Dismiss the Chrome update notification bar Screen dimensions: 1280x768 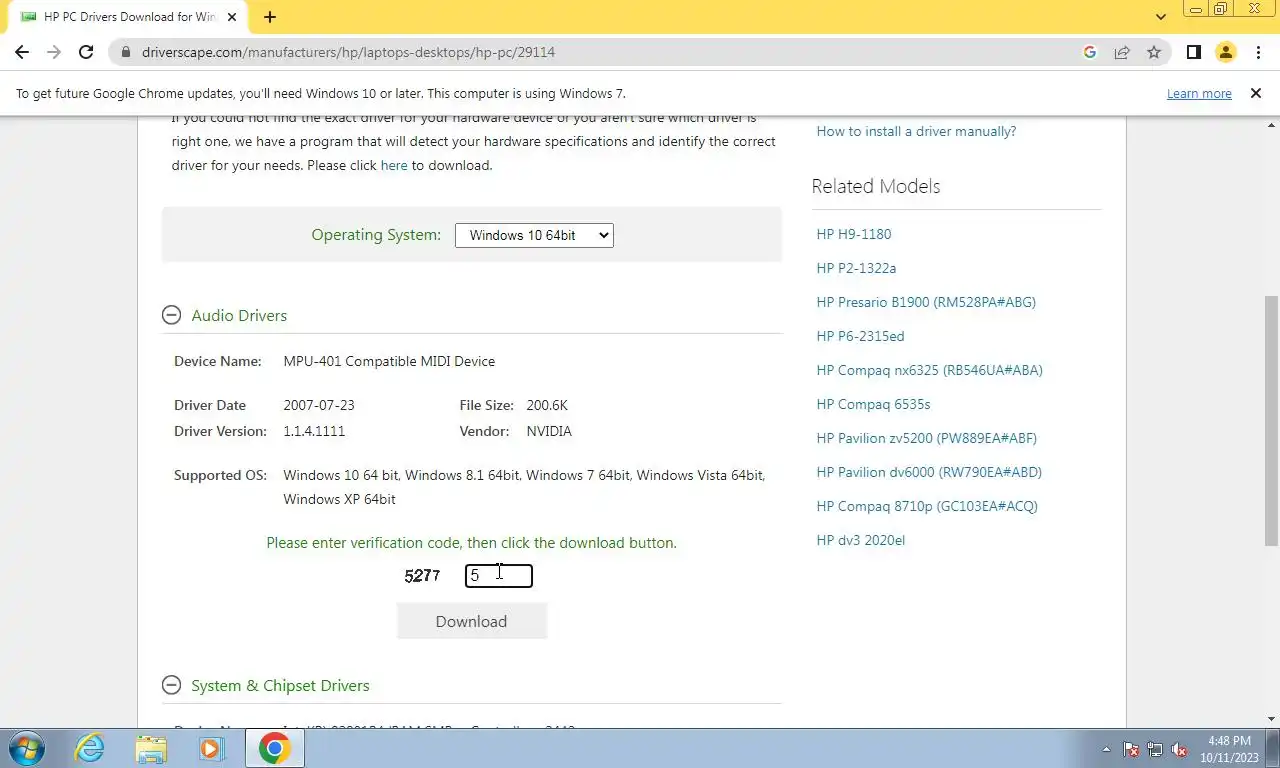click(1255, 93)
